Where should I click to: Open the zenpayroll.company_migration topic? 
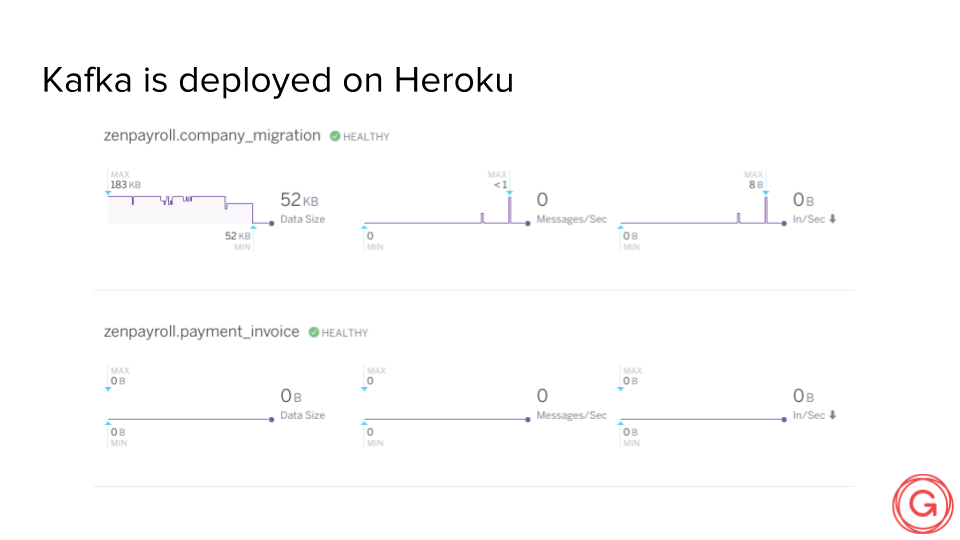tap(212, 135)
